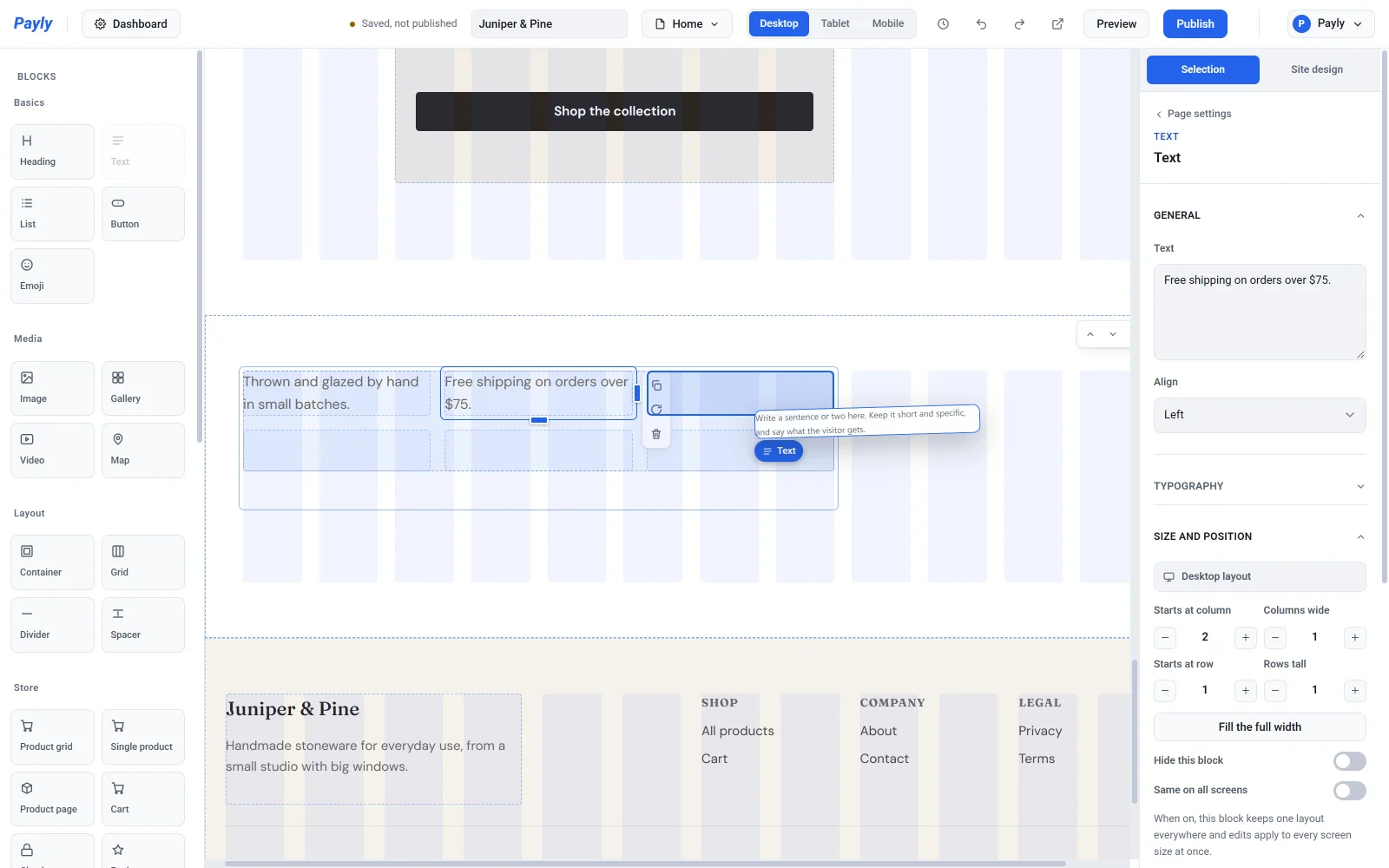The width and height of the screenshot is (1389, 868).
Task: Add a Heading block
Action: point(52,152)
